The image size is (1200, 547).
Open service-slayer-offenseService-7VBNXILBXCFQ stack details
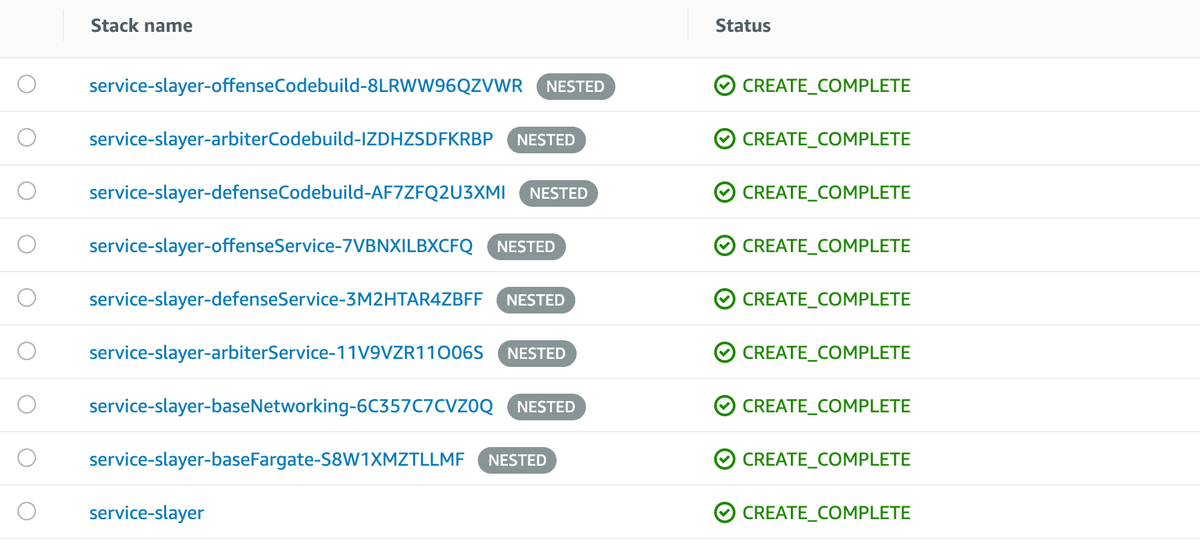point(280,246)
